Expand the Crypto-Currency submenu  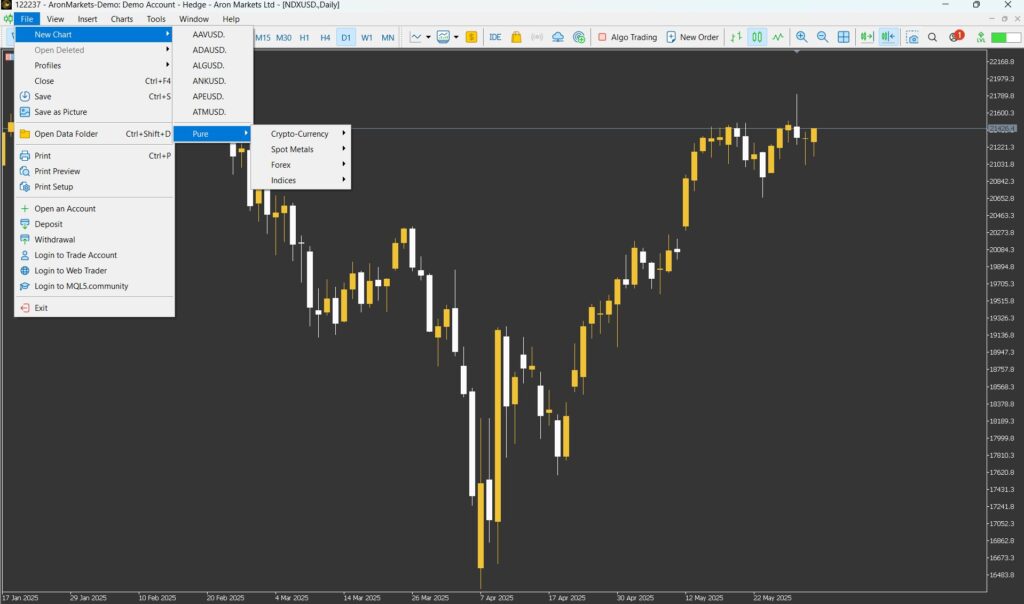click(x=301, y=134)
